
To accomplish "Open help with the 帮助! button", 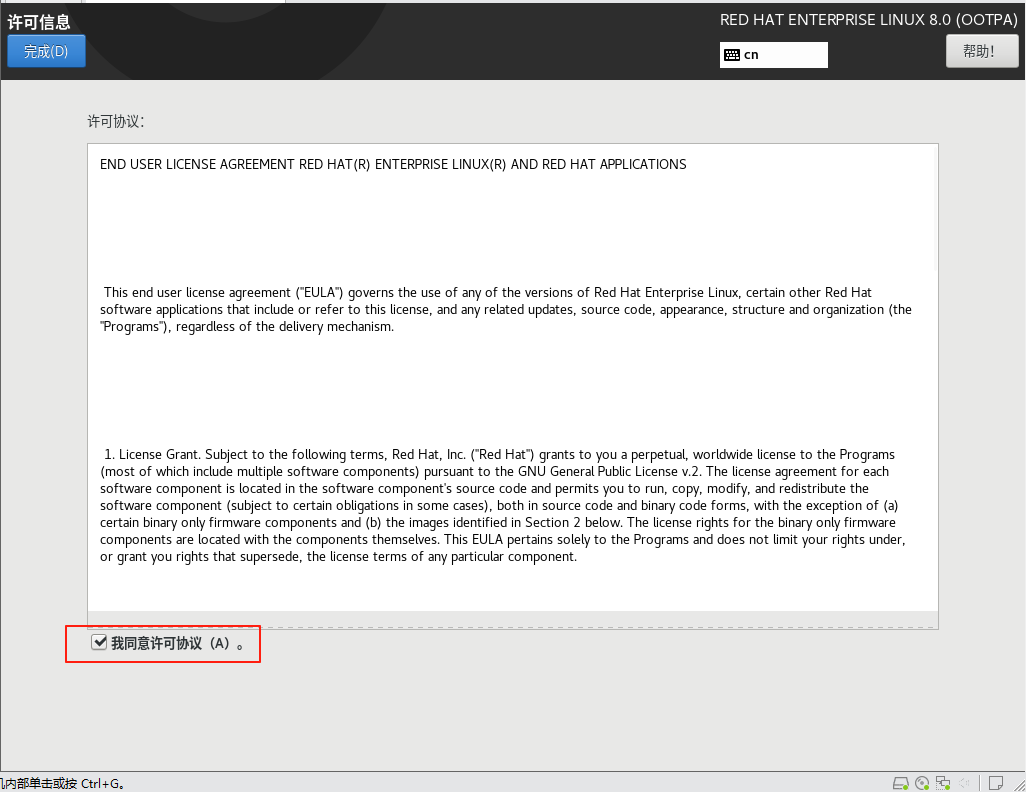I will 982,51.
